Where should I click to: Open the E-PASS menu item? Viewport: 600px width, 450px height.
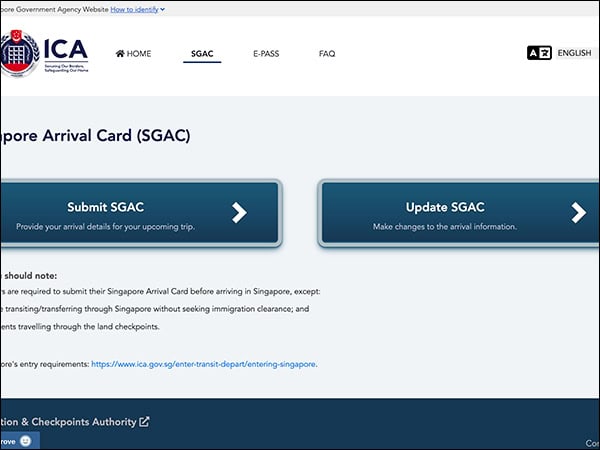(266, 54)
